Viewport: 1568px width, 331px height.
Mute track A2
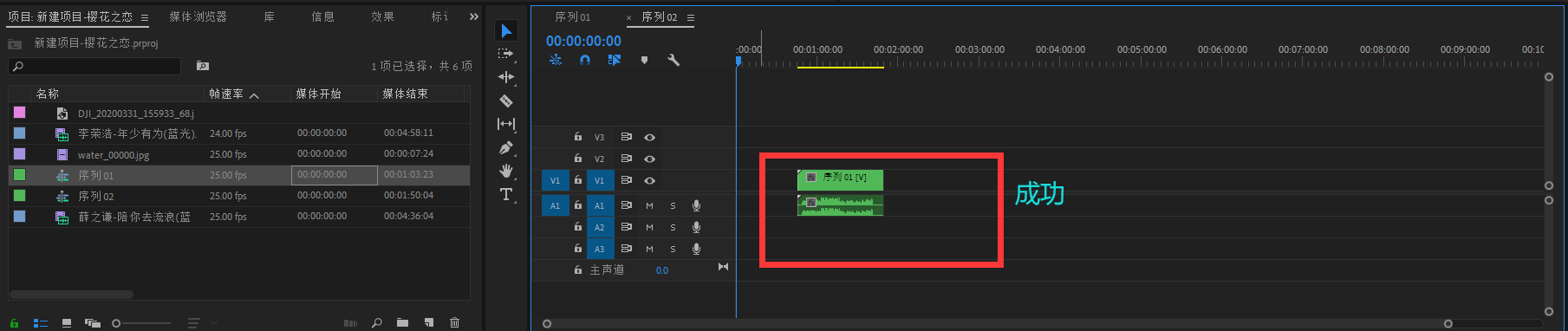pos(649,227)
